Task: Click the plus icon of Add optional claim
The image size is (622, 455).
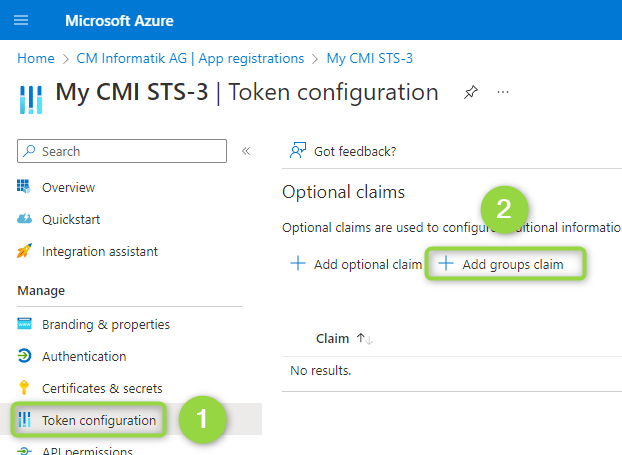Action: [x=298, y=263]
